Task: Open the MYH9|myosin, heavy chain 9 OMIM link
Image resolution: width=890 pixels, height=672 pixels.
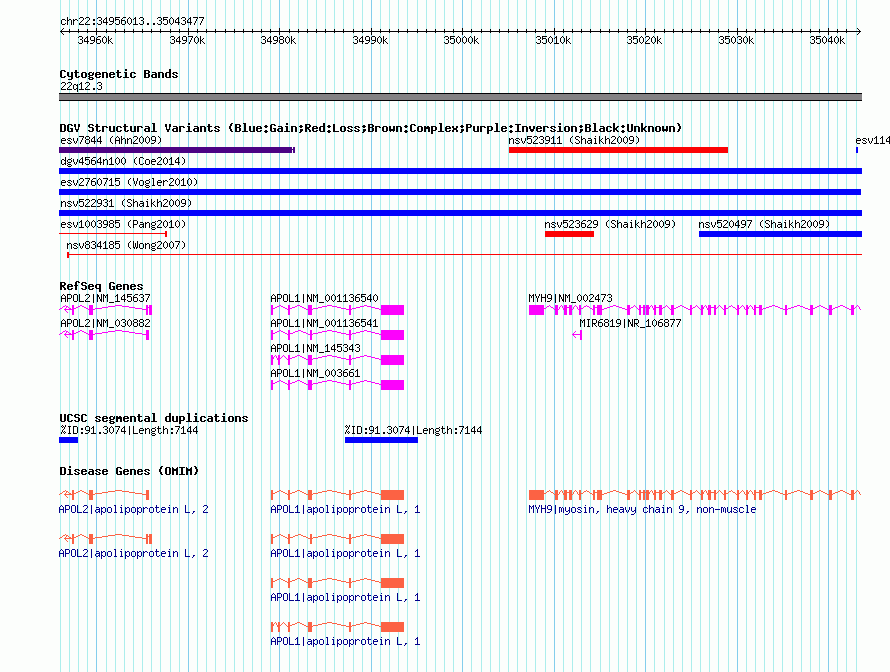Action: point(642,510)
